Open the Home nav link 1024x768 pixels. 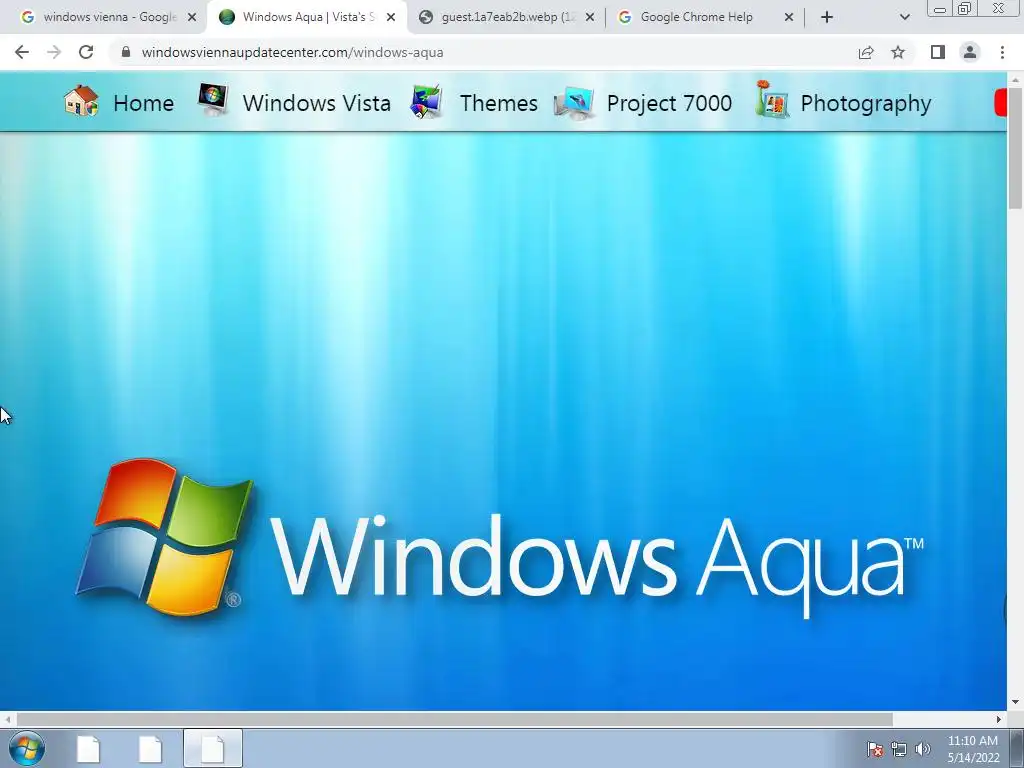point(144,103)
